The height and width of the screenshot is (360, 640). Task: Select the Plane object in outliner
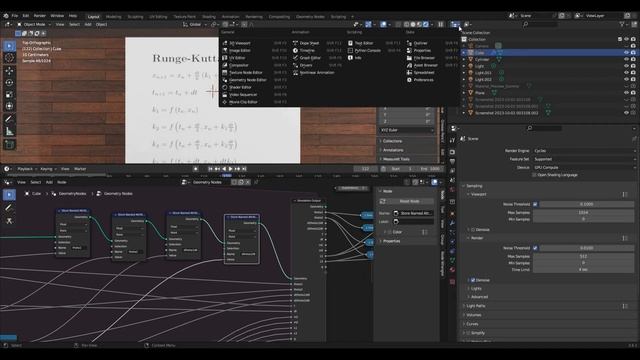pyautogui.click(x=480, y=93)
